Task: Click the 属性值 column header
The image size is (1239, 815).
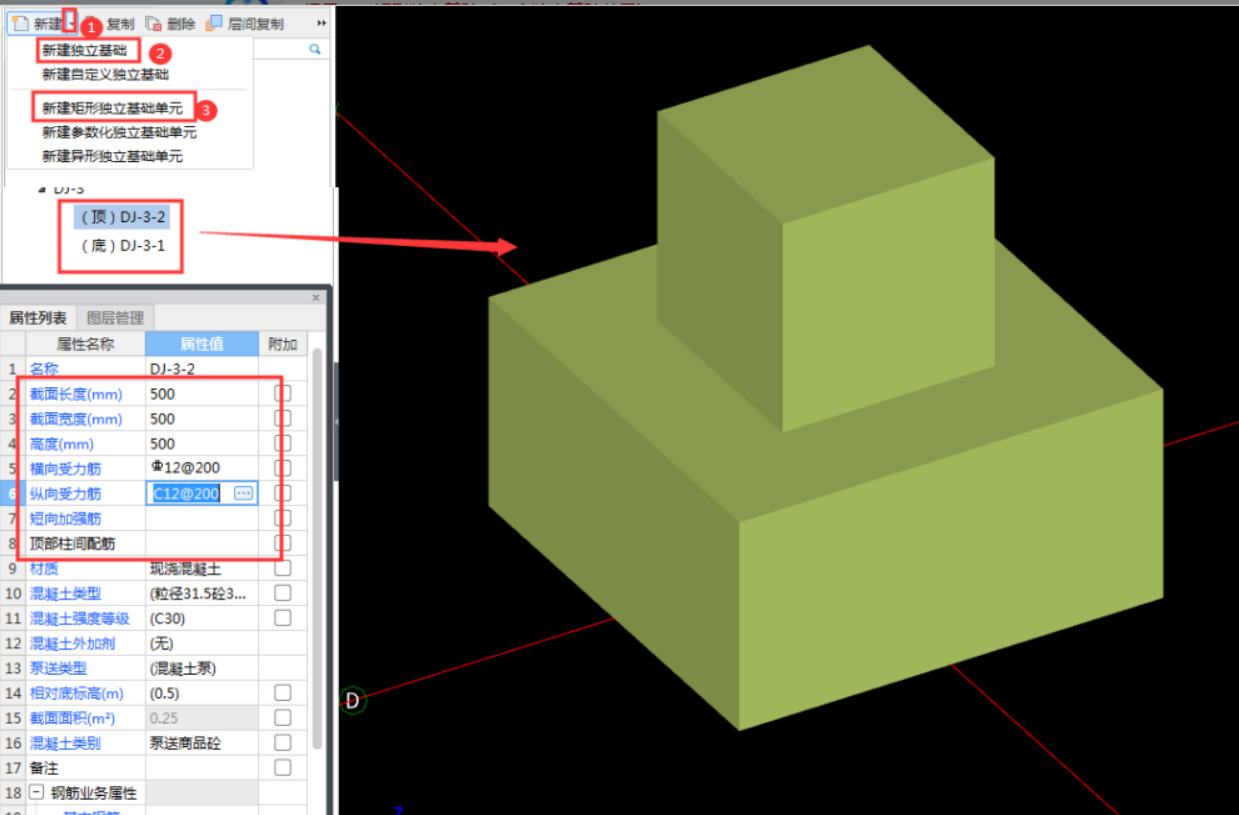Action: [x=202, y=344]
